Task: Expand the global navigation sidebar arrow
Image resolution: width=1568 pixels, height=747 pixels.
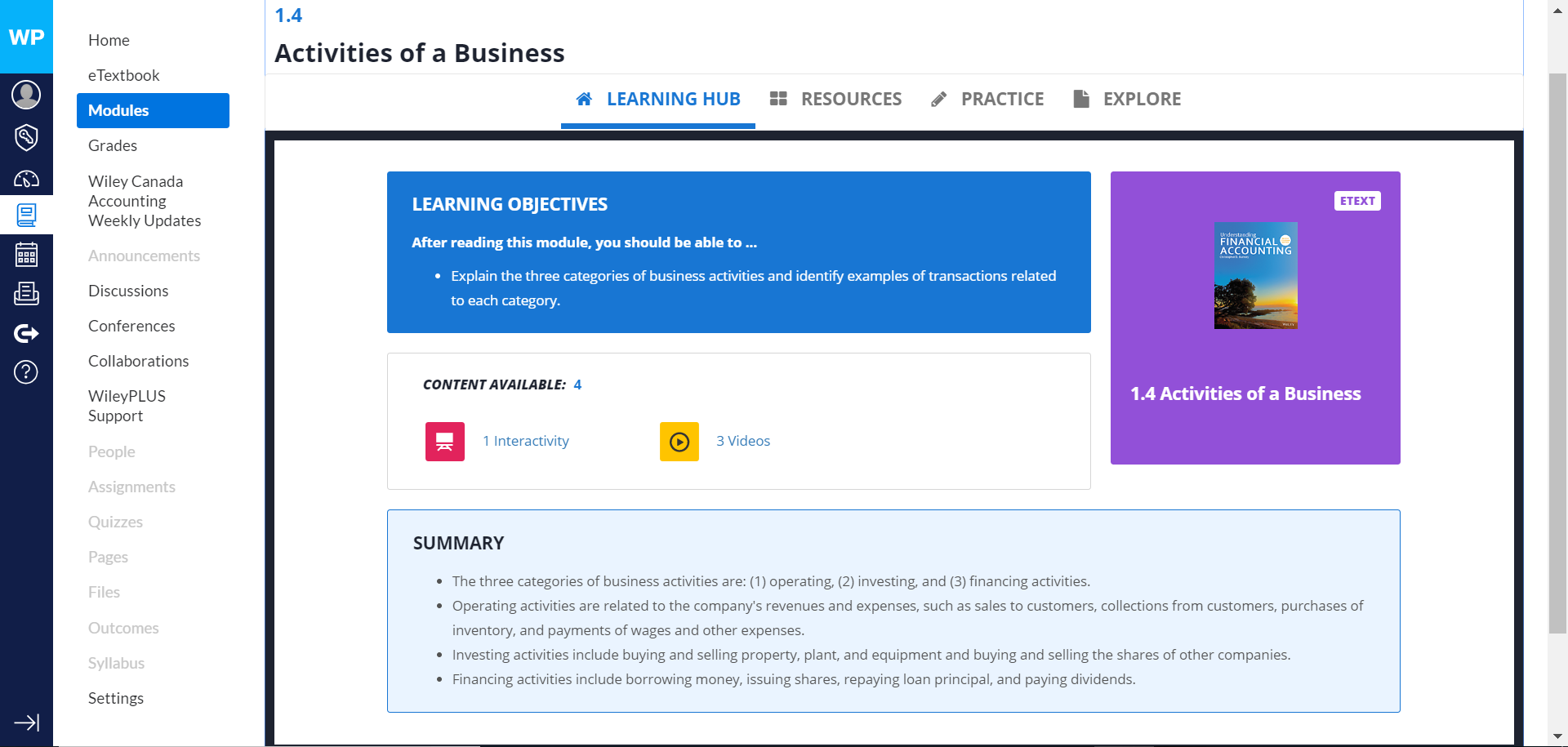Action: point(26,723)
